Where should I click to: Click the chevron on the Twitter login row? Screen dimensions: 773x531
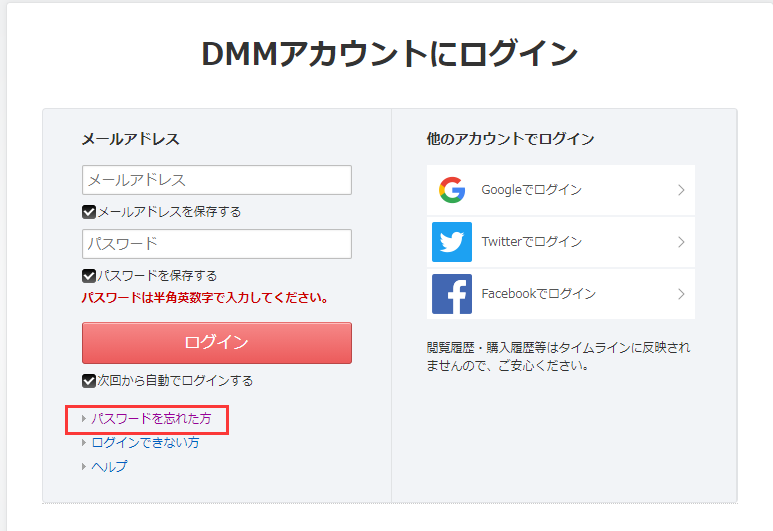[681, 242]
